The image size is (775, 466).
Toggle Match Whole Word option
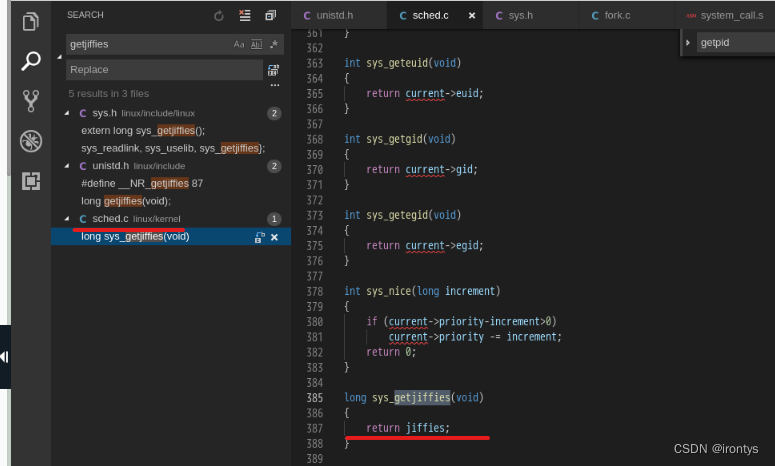coord(256,45)
